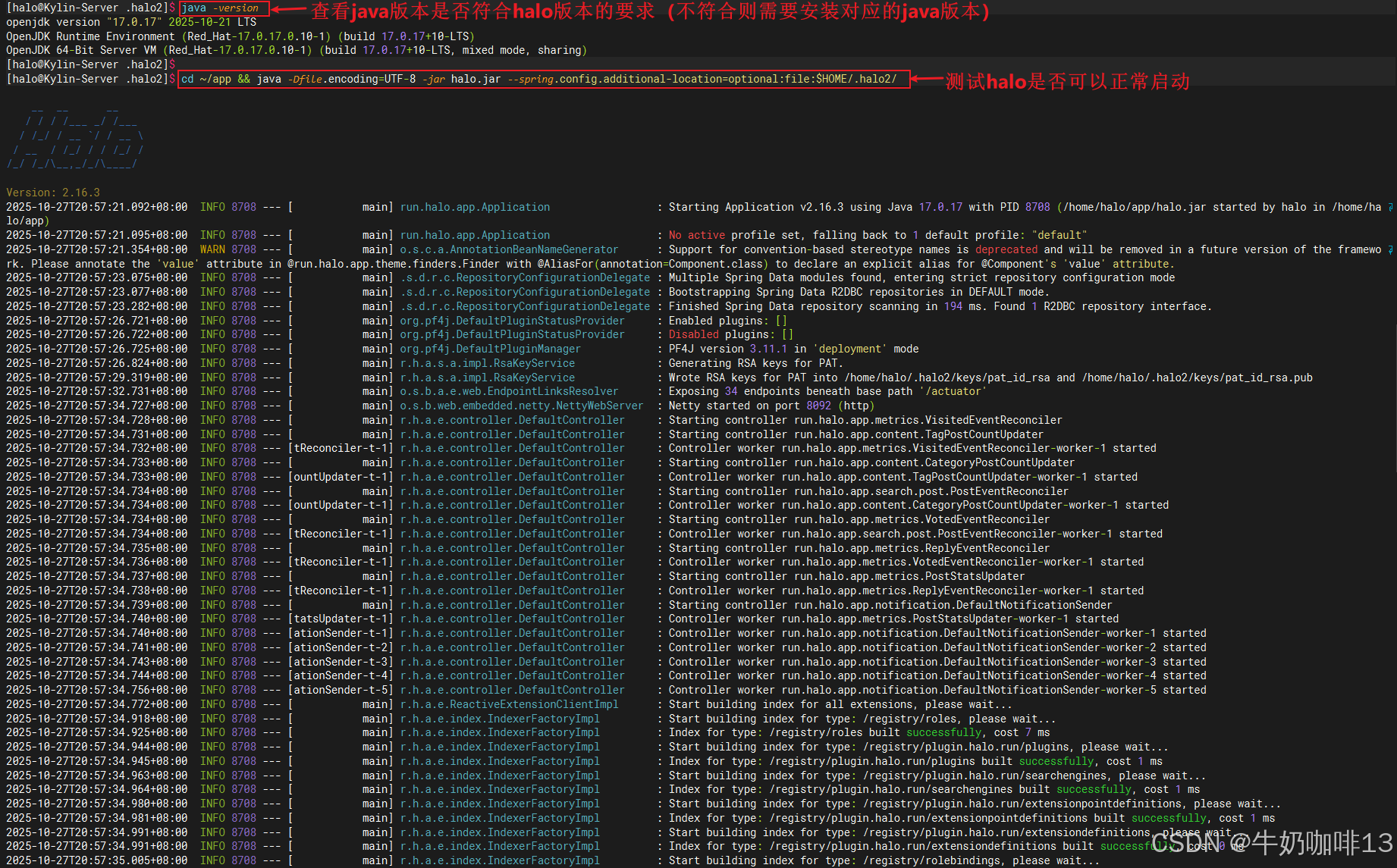The image size is (1397, 868).
Task: Click 'Starting controller run.halo.app.content.CategoryPostCountUpdater' message
Action: 871,462
